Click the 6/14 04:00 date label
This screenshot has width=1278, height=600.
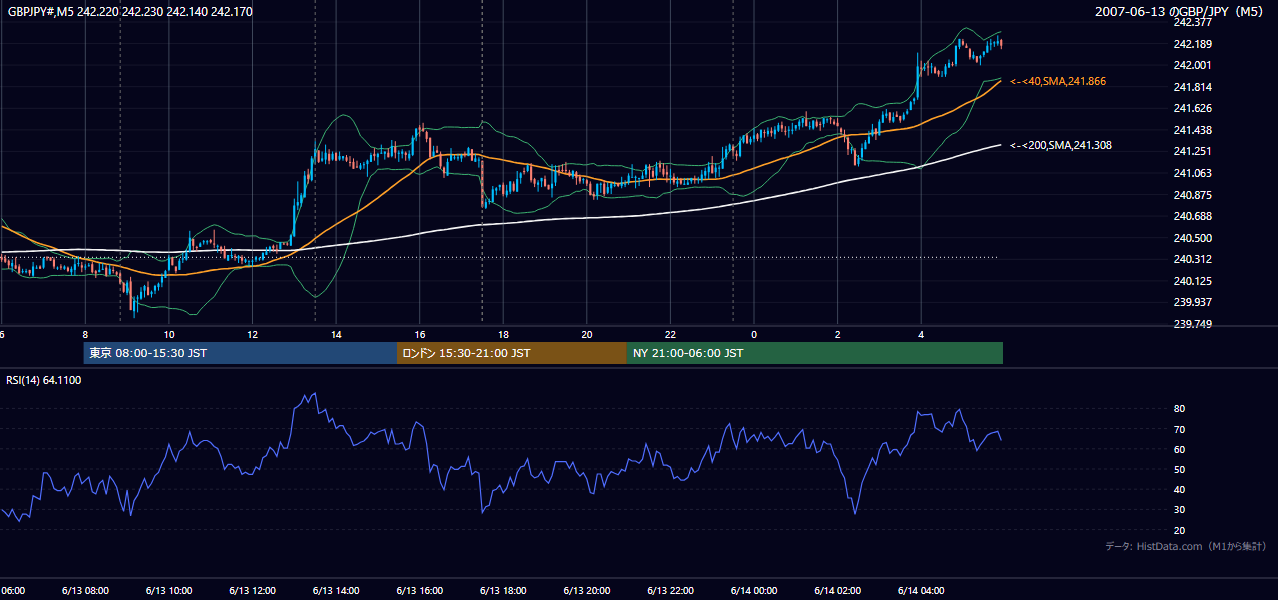[921, 591]
